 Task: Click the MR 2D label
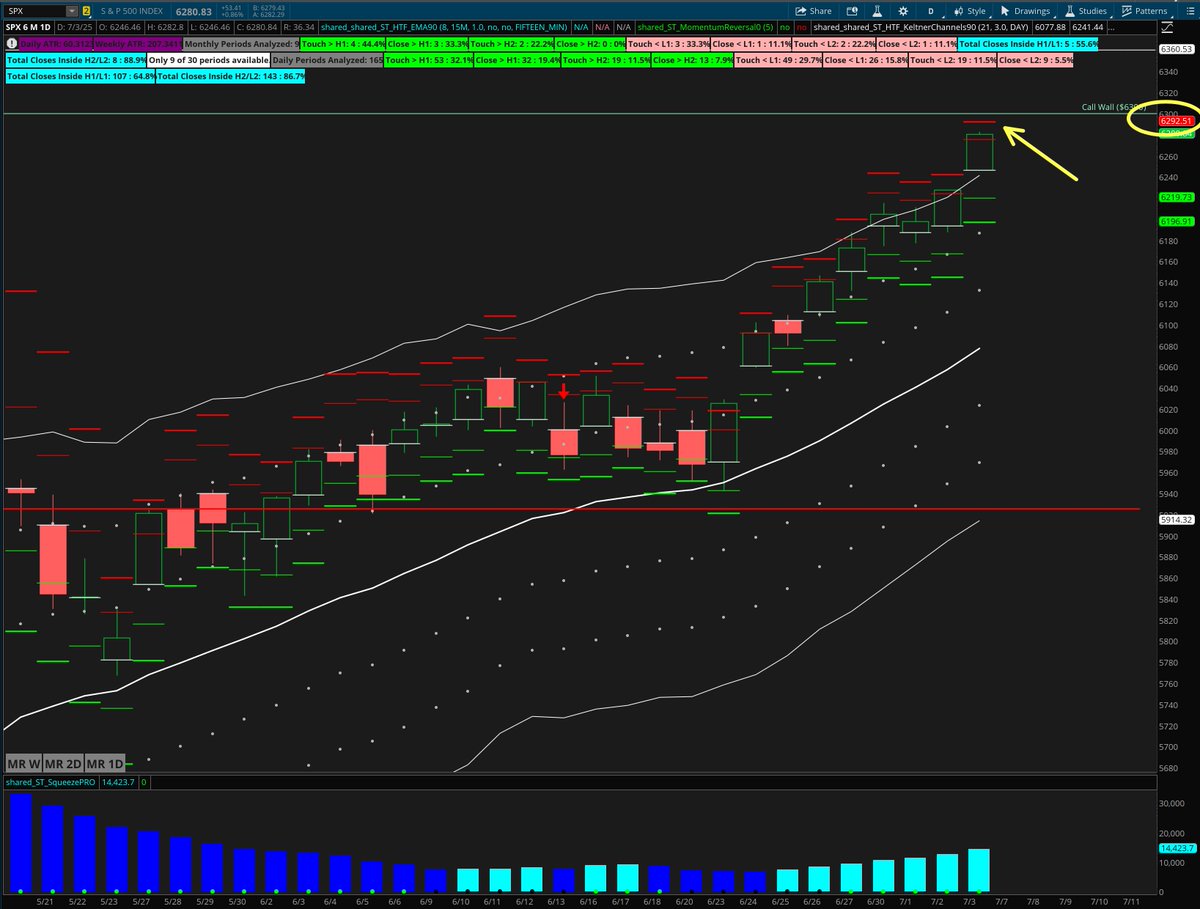pos(62,761)
